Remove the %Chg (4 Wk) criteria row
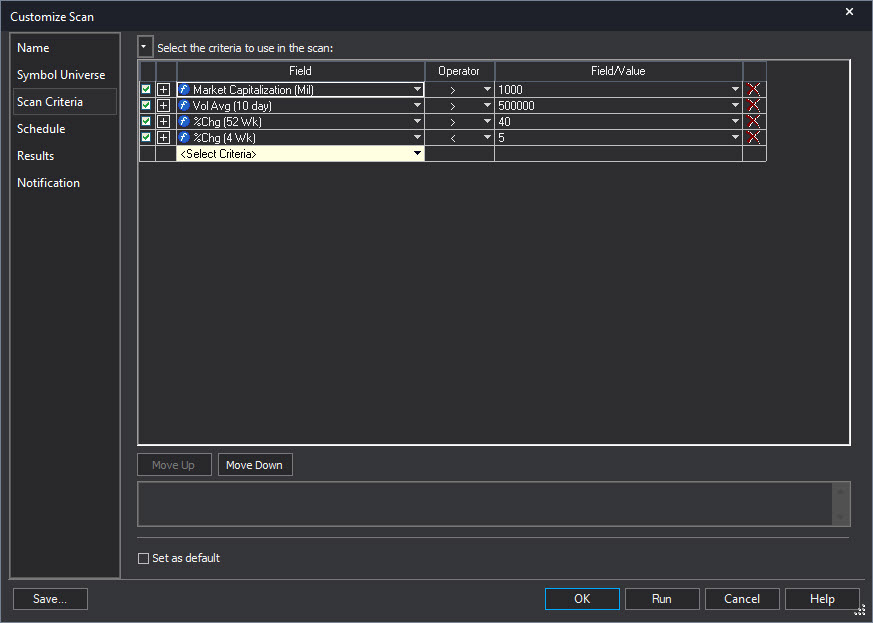Image resolution: width=873 pixels, height=623 pixels. pyautogui.click(x=754, y=138)
